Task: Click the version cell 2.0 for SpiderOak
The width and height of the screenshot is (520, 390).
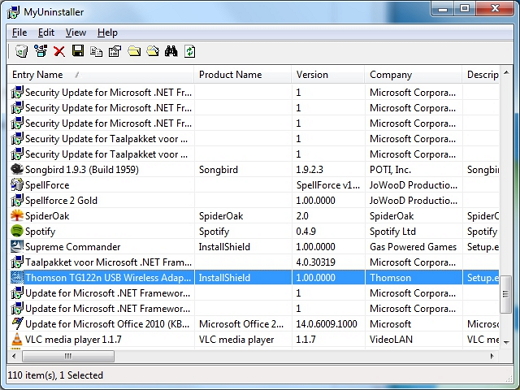Action: (x=302, y=216)
